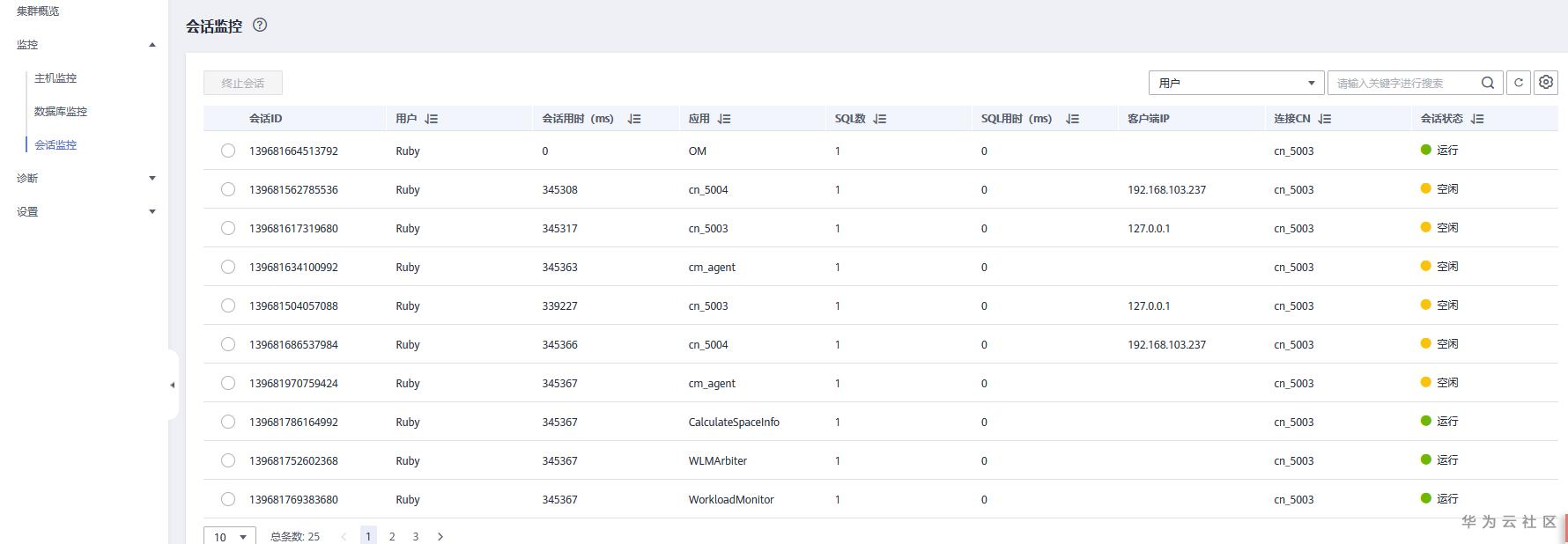Sort by 会话状态 column icon
Screen dimensions: 1568x544
coord(1477,119)
